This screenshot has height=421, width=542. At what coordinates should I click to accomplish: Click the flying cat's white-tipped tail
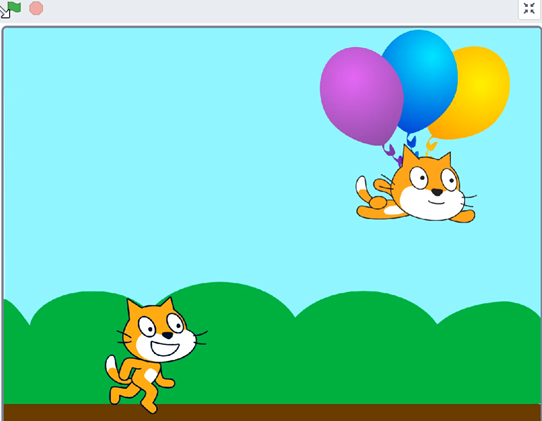pos(362,187)
